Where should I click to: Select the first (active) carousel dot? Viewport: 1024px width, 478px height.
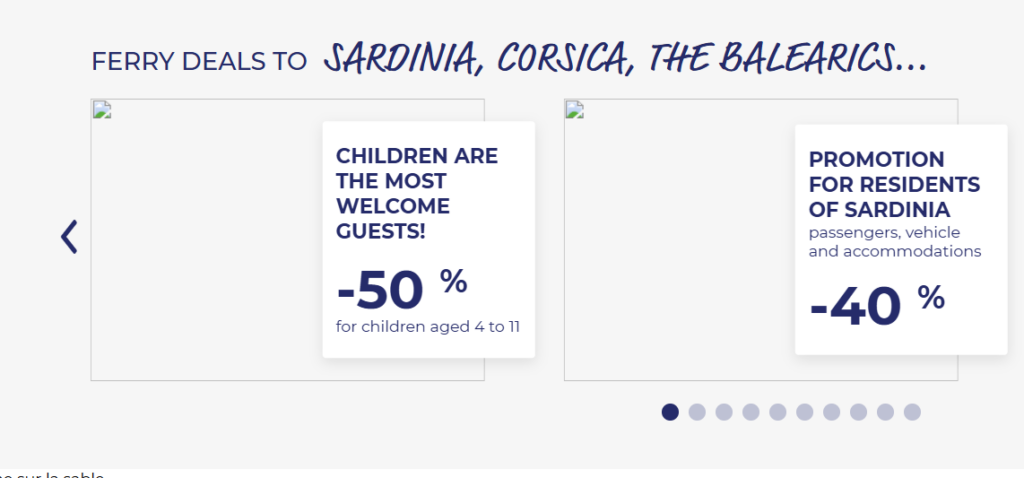670,412
